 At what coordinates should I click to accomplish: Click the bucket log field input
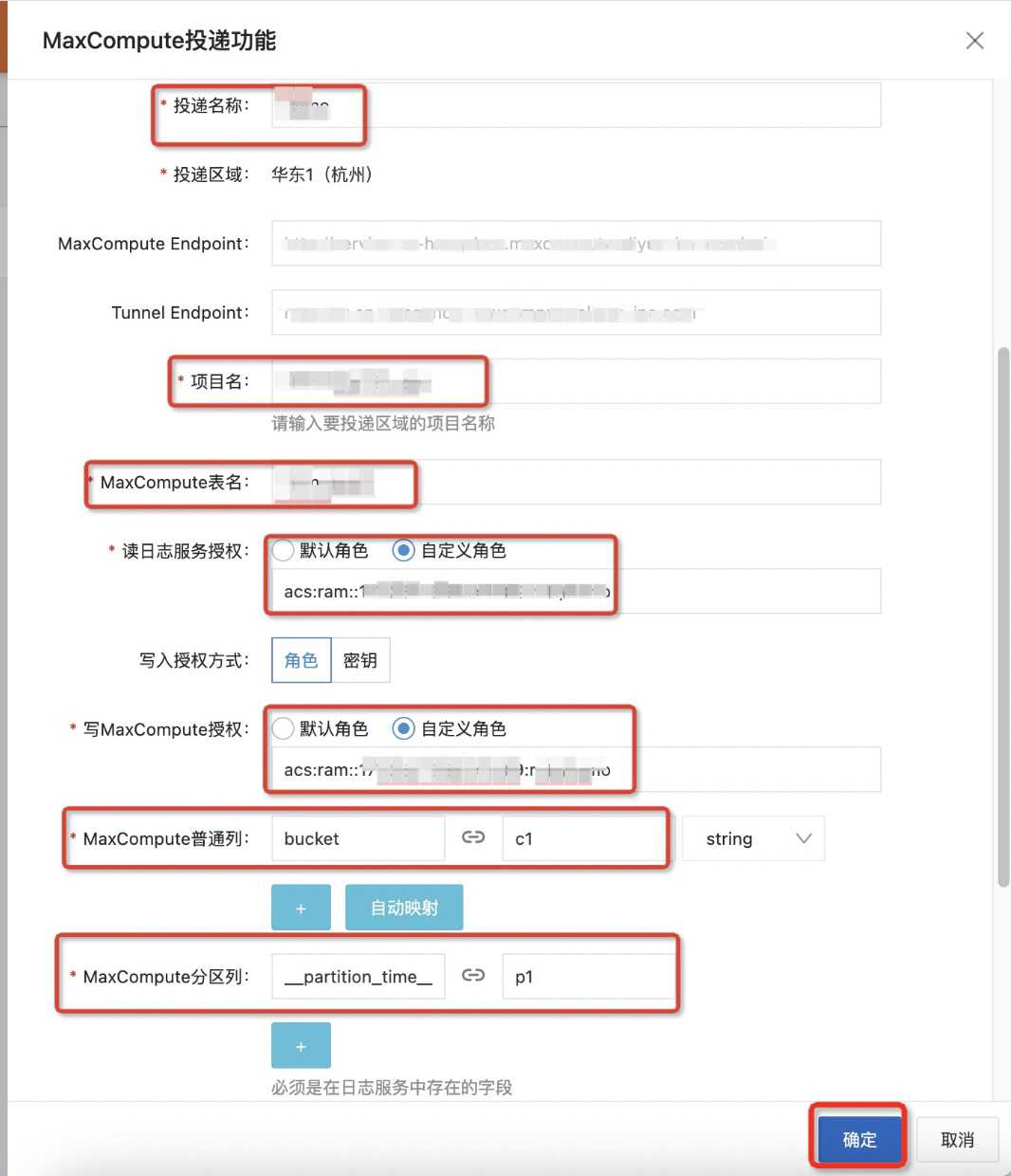[x=358, y=838]
